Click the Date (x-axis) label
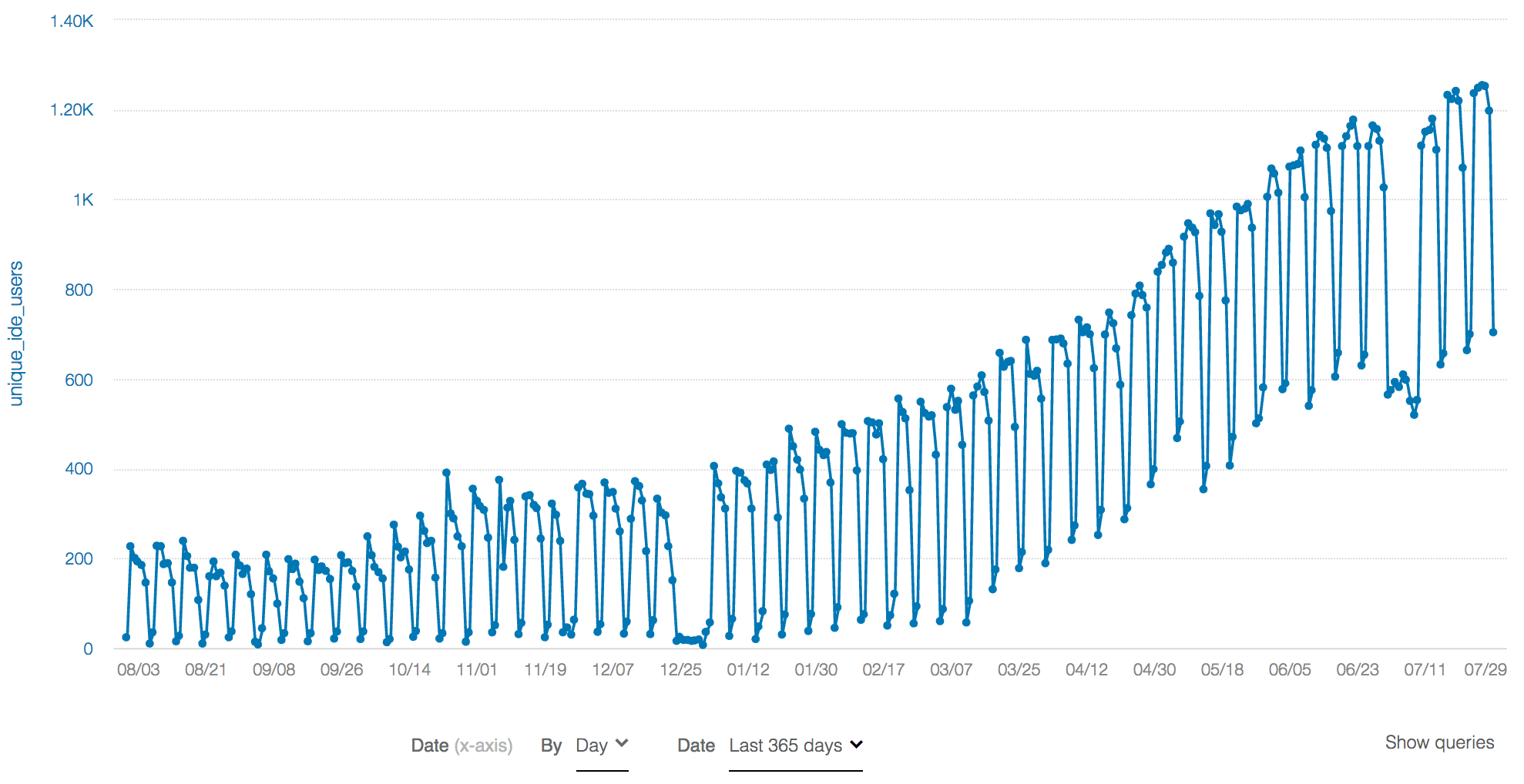The width and height of the screenshot is (1524, 784). (461, 745)
